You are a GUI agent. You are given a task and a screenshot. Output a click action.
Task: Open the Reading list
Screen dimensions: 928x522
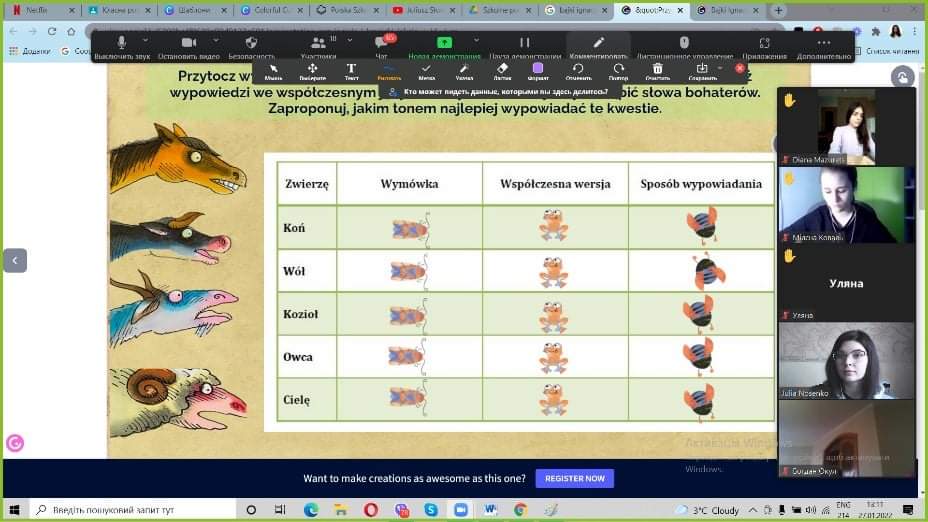pyautogui.click(x=888, y=51)
